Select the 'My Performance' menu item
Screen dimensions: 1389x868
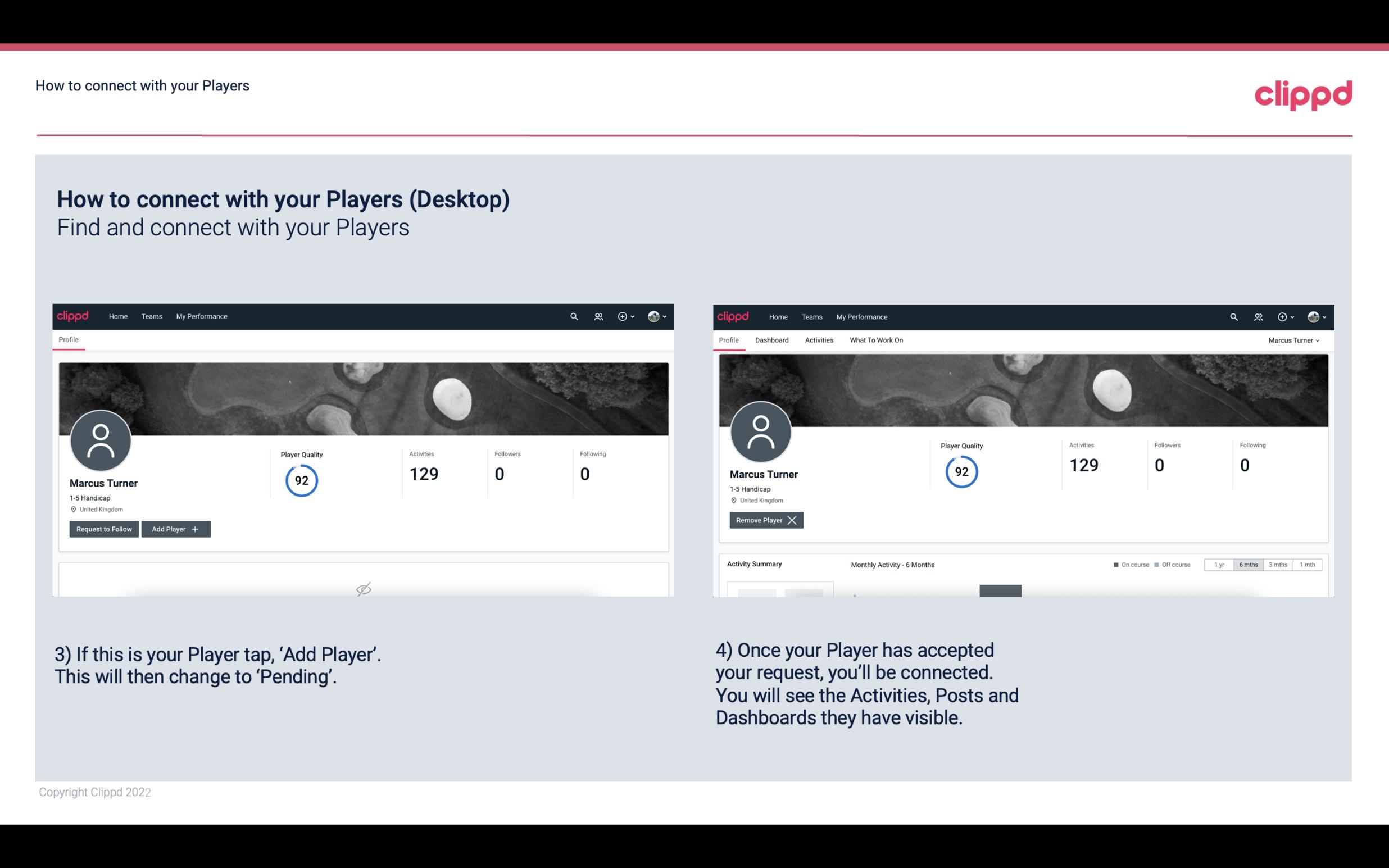(200, 316)
